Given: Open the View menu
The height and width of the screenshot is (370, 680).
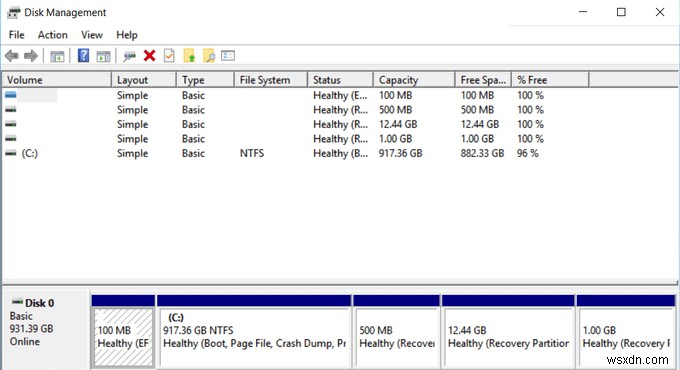Looking at the screenshot, I should (x=92, y=35).
